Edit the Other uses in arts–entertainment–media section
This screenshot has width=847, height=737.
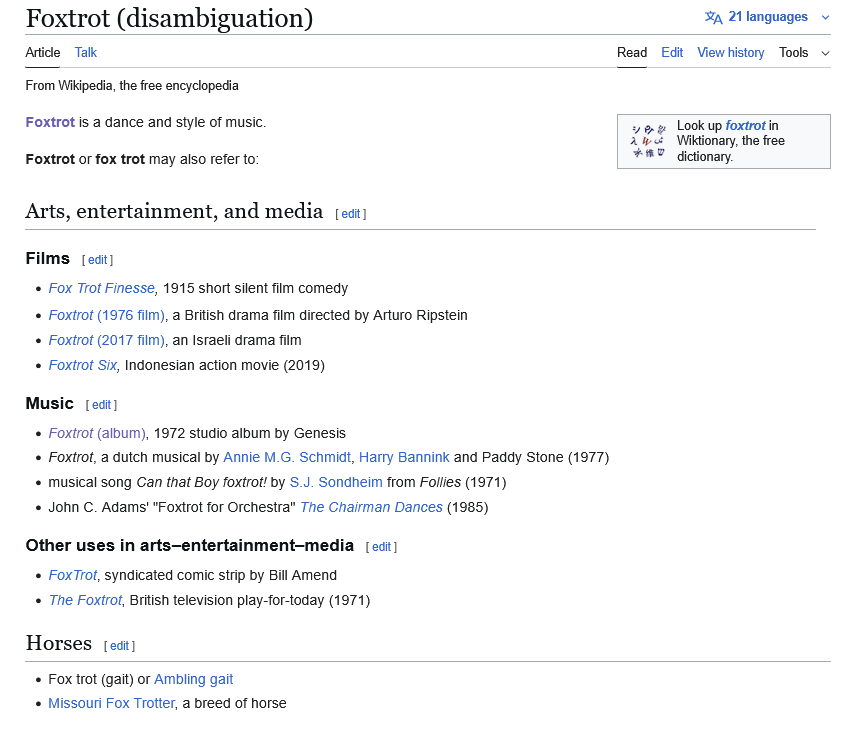coord(381,547)
